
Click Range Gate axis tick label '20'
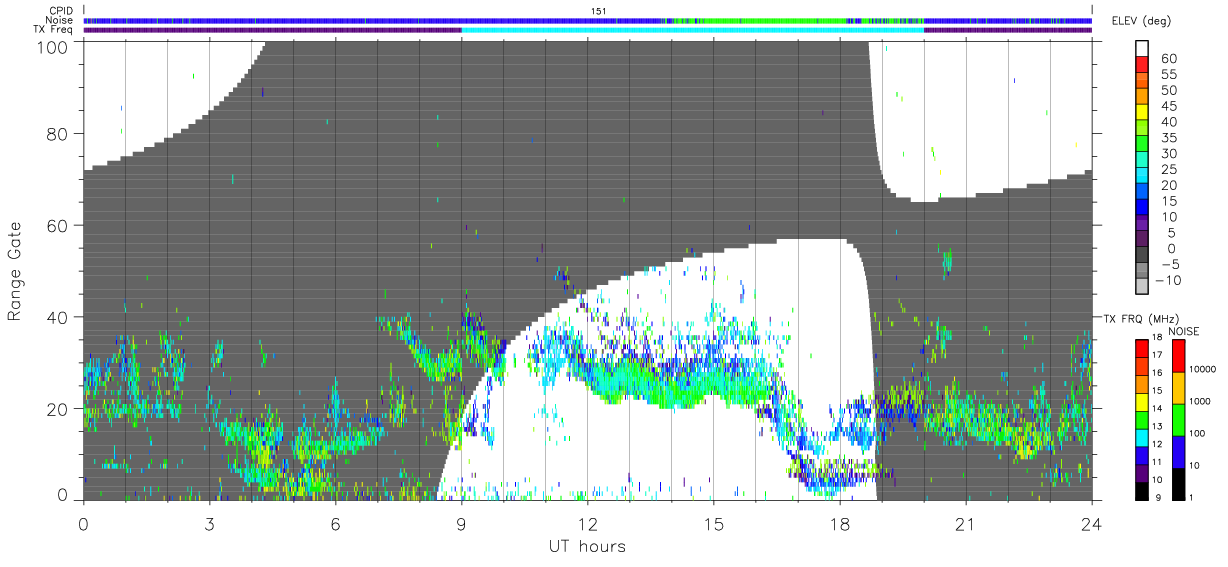[58, 409]
